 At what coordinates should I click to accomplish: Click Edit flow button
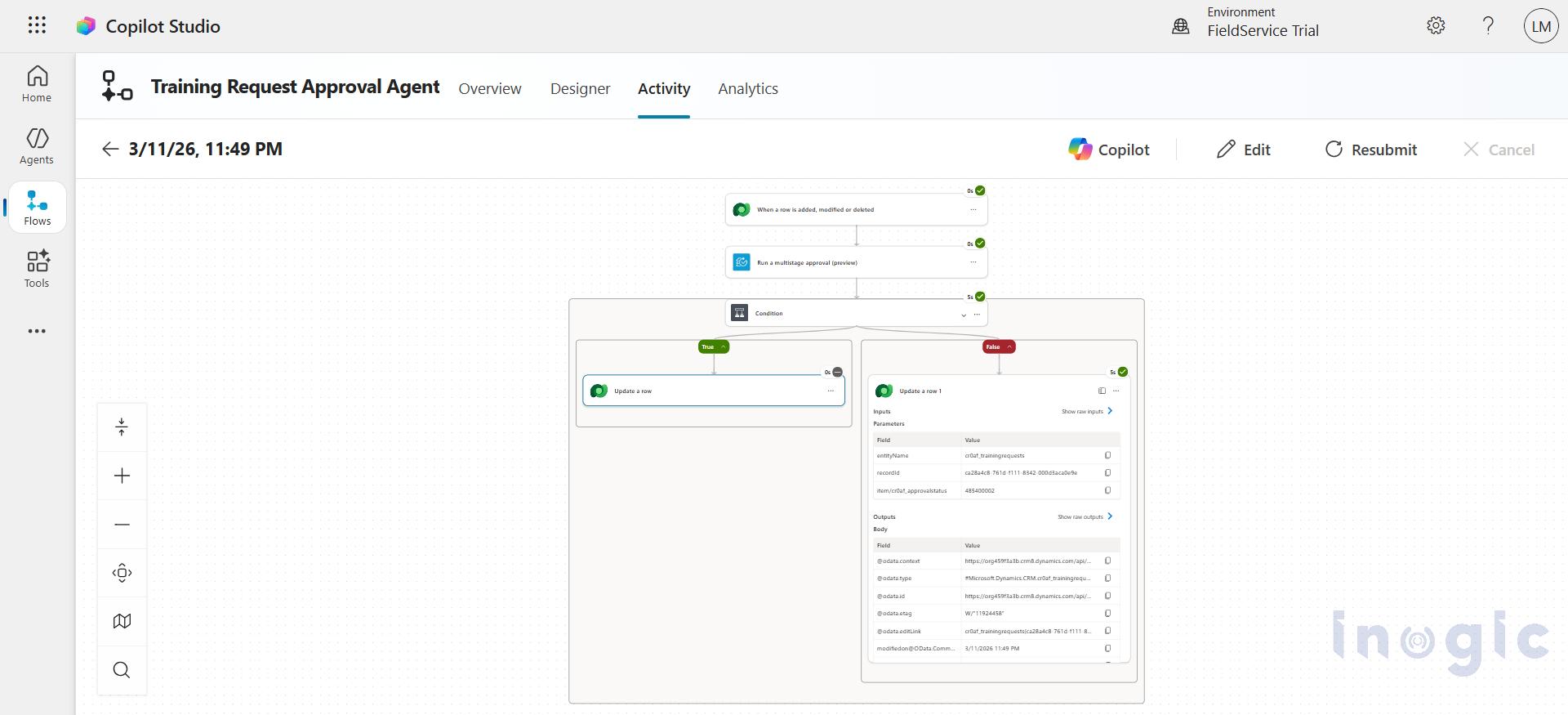[x=1244, y=149]
